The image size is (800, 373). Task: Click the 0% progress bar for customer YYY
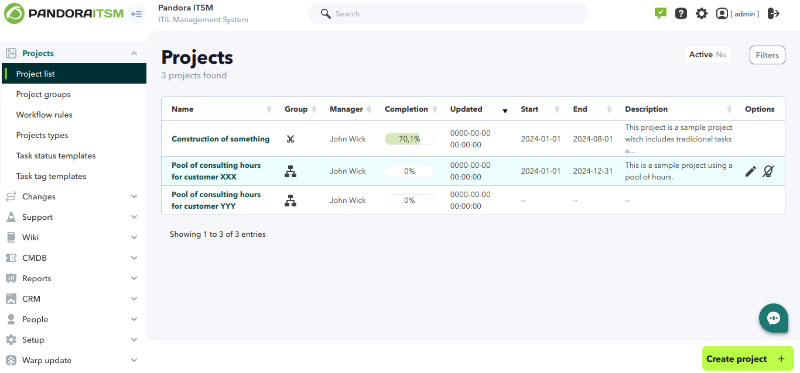[409, 201]
